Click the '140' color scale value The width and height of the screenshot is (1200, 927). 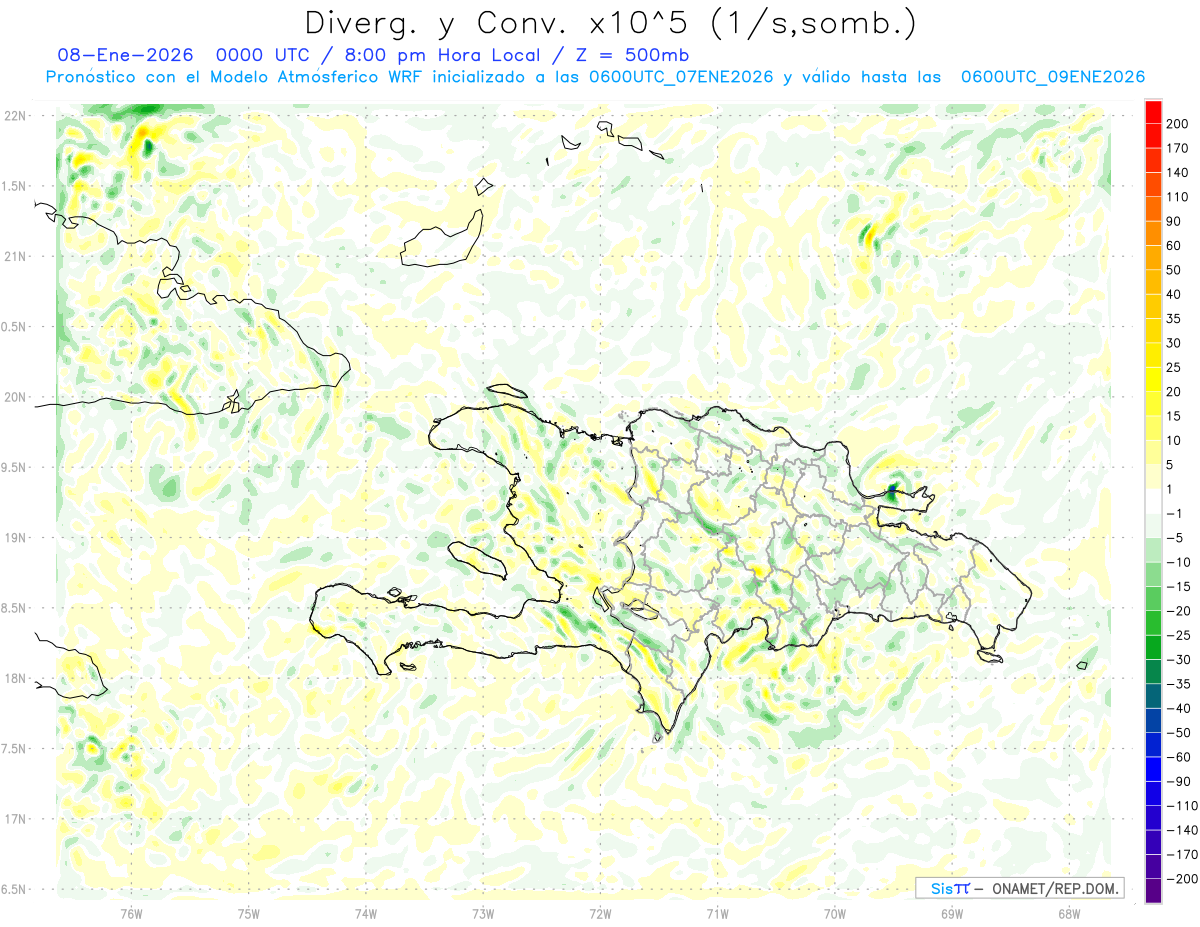[1178, 172]
